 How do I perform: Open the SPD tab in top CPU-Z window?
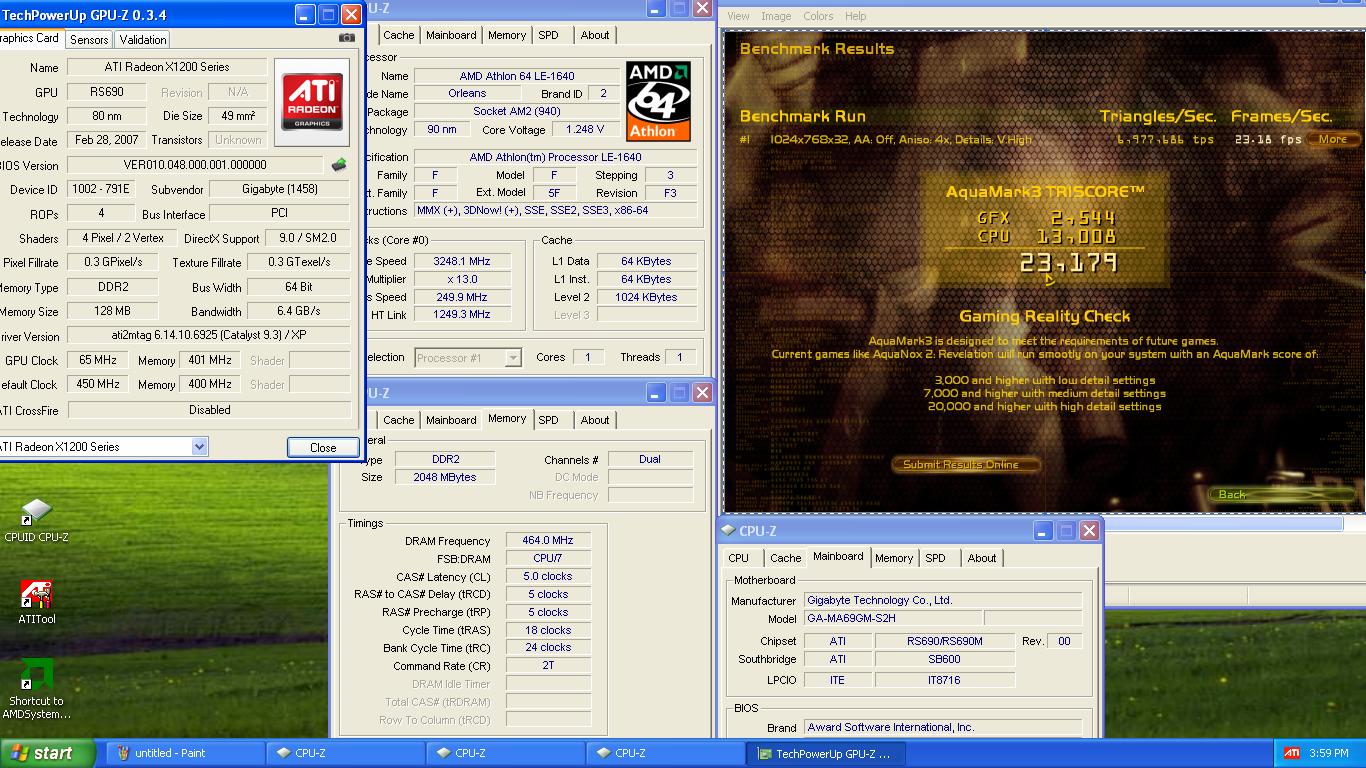coord(548,35)
